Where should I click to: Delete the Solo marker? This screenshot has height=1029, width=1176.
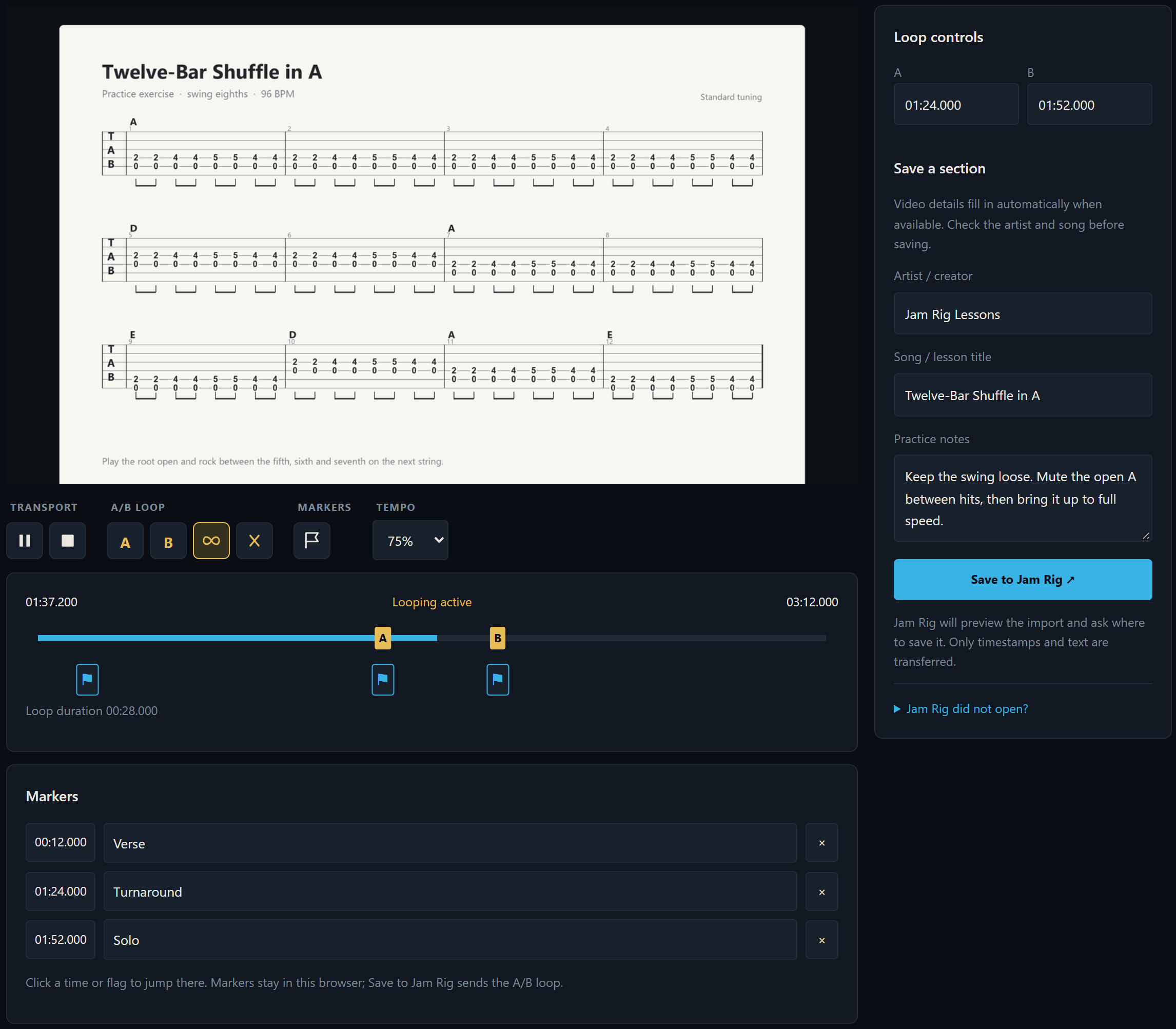point(821,939)
